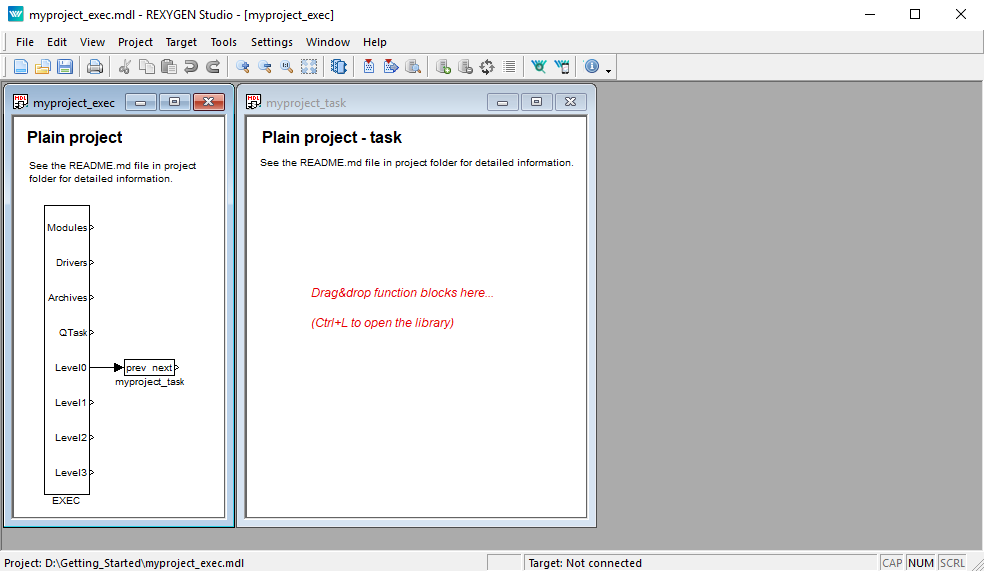Click the blue info About icon
984x571 pixels.
point(591,67)
